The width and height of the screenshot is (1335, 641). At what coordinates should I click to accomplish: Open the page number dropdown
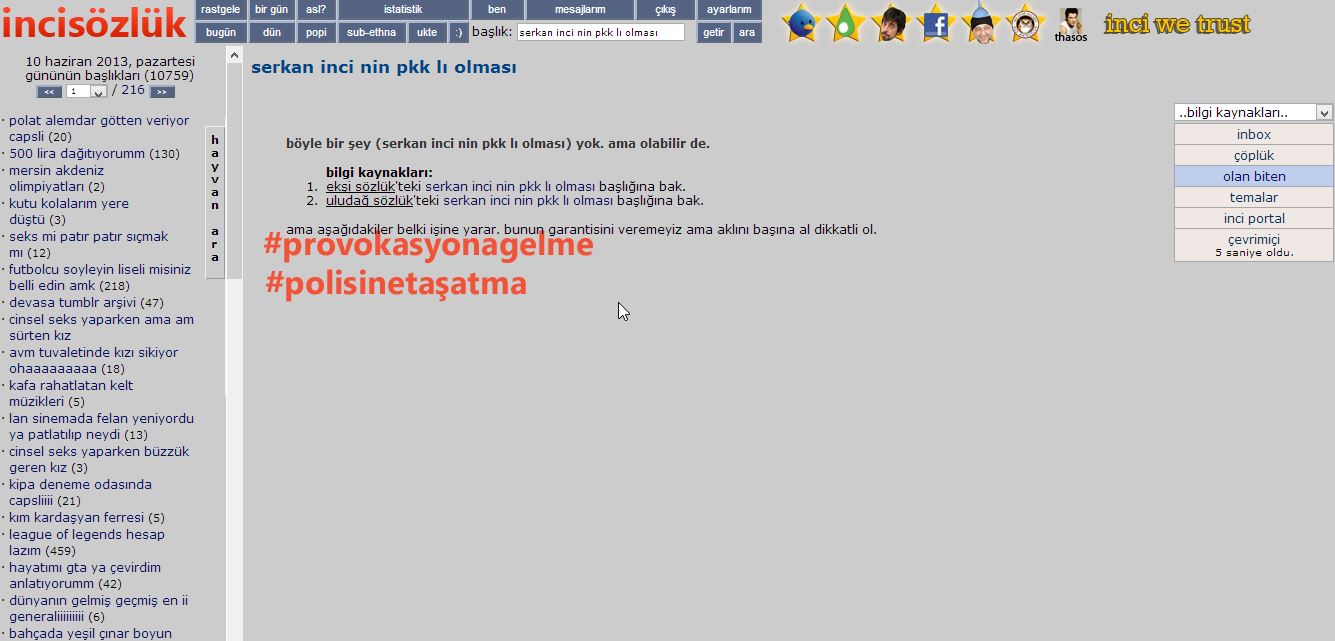coord(87,91)
